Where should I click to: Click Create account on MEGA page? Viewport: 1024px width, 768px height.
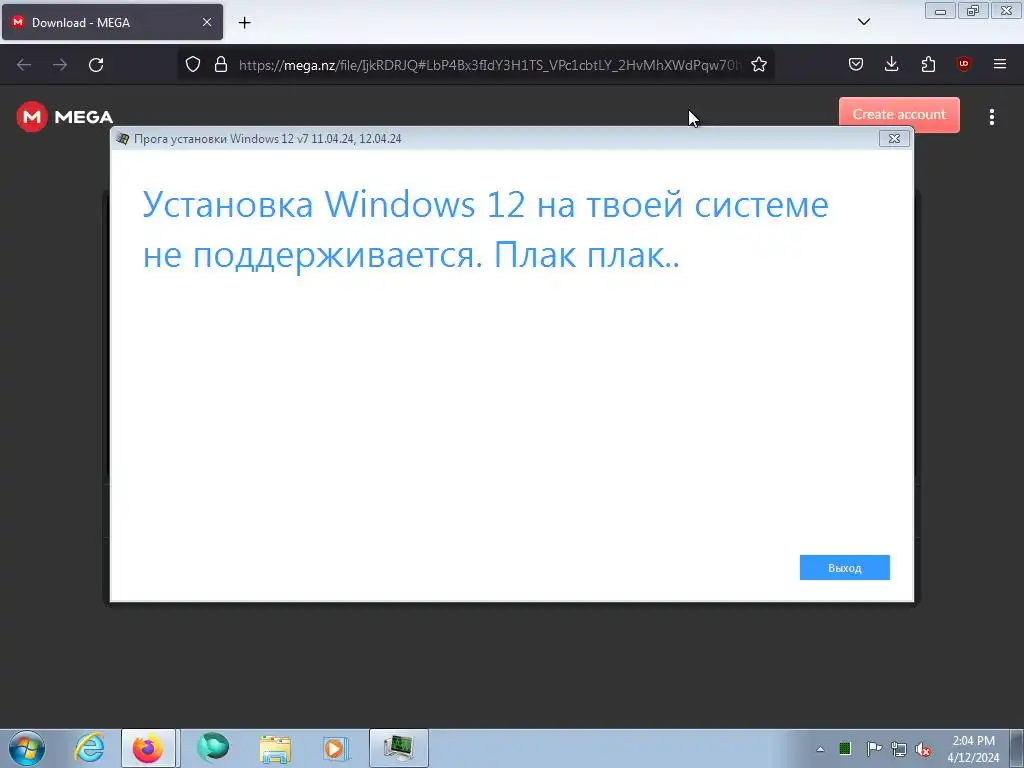(899, 114)
